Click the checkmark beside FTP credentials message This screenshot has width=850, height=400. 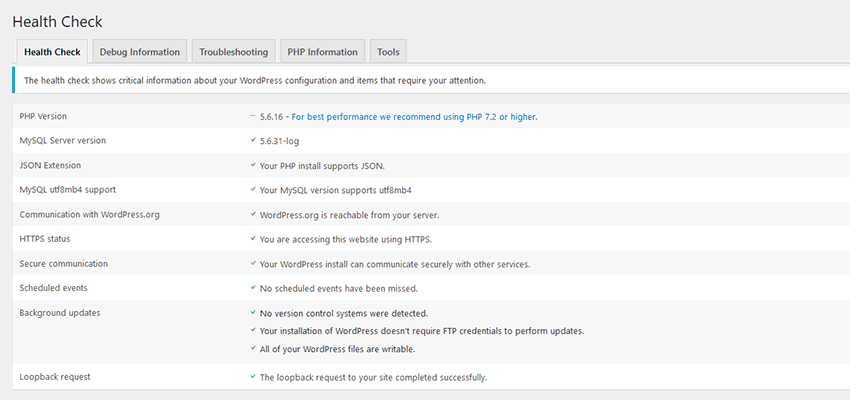(253, 330)
